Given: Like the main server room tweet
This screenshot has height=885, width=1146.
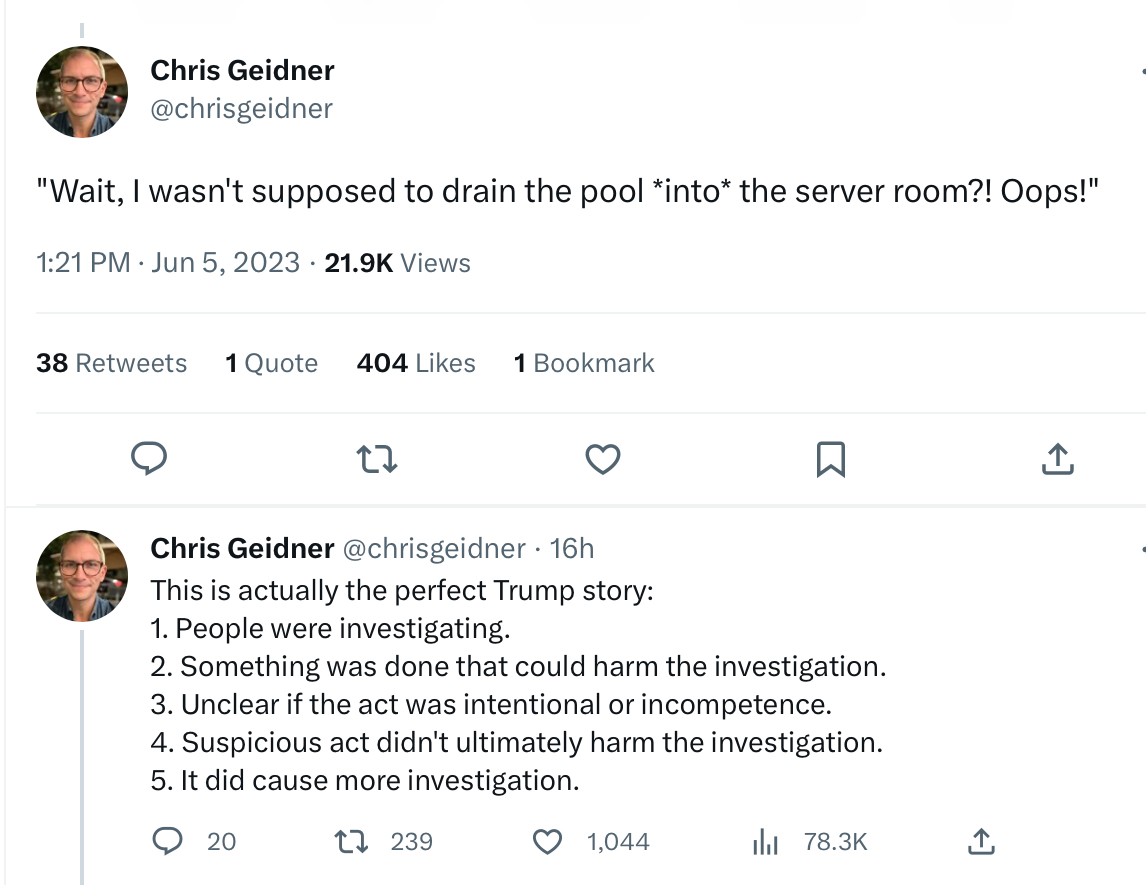Looking at the screenshot, I should point(602,459).
